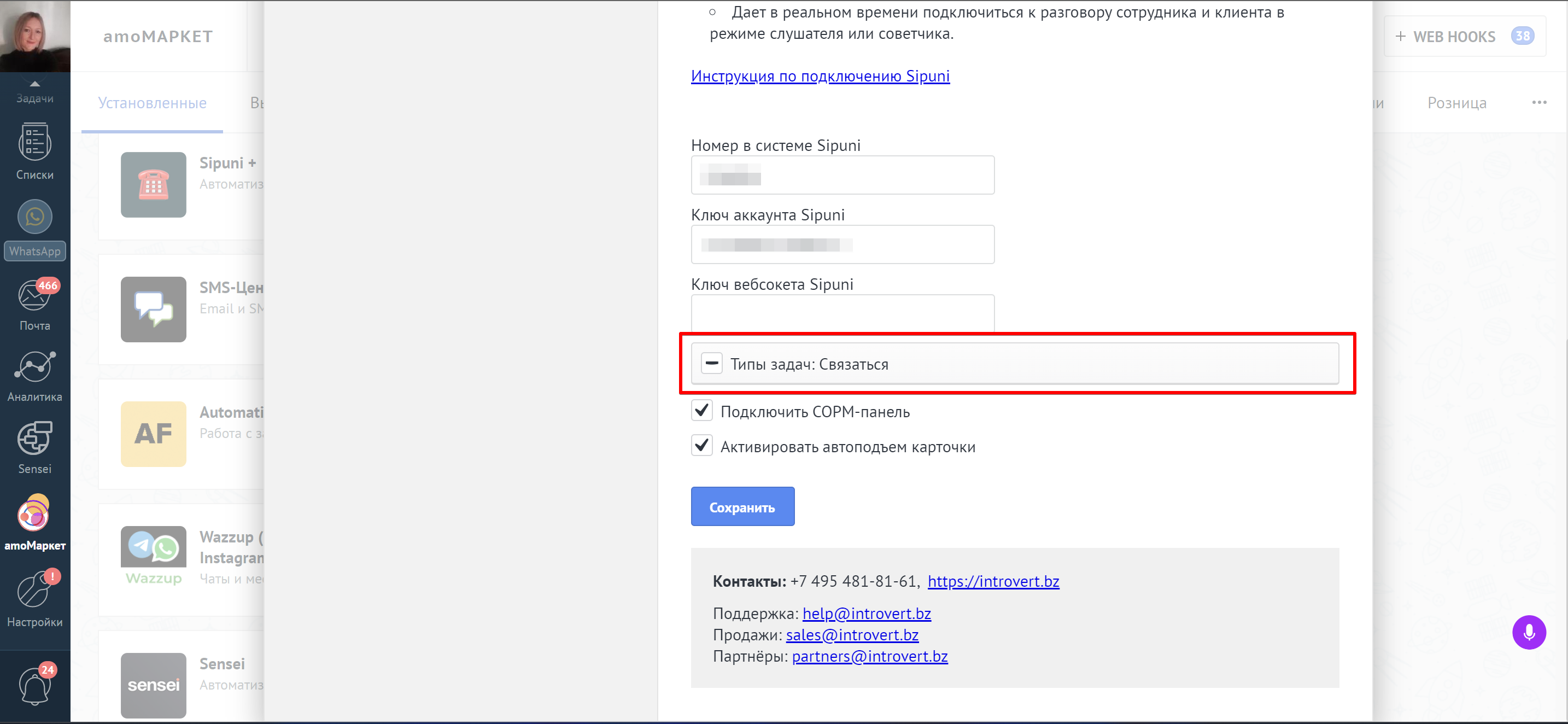
Task: Switch to the Установленные tab
Action: [152, 103]
